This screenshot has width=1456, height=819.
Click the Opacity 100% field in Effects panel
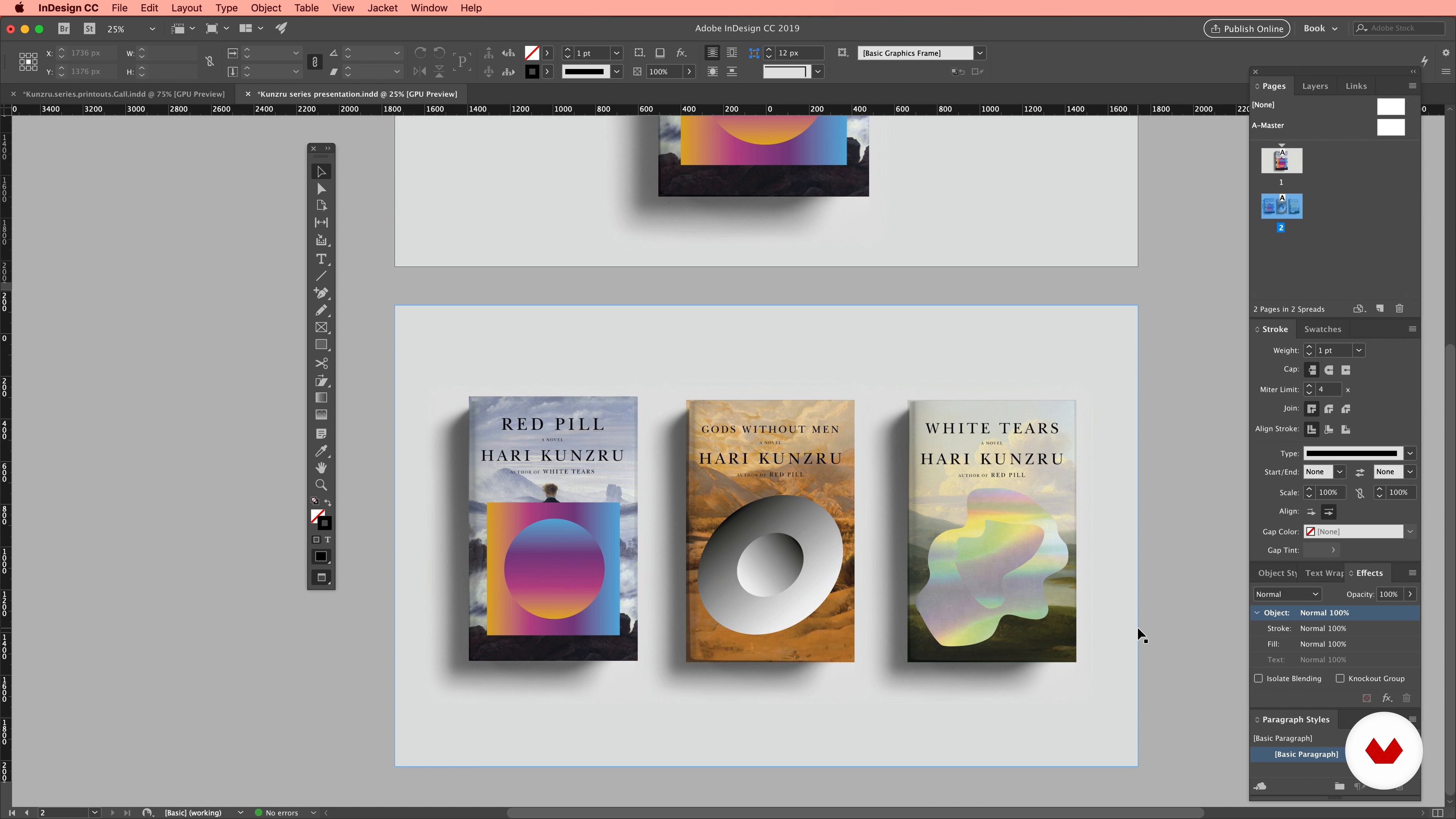coord(1390,594)
